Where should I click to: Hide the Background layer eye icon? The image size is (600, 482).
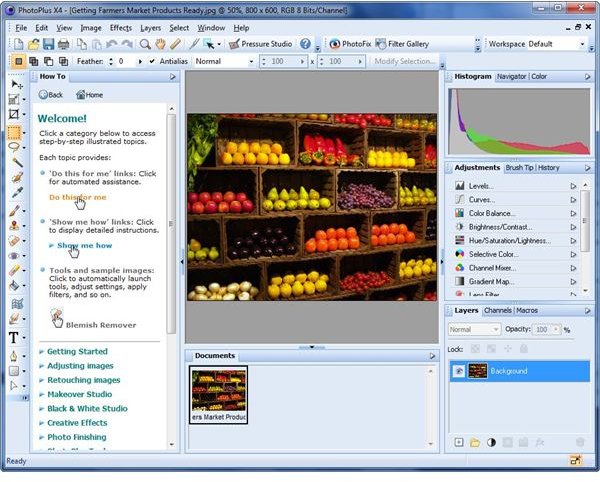click(x=459, y=371)
